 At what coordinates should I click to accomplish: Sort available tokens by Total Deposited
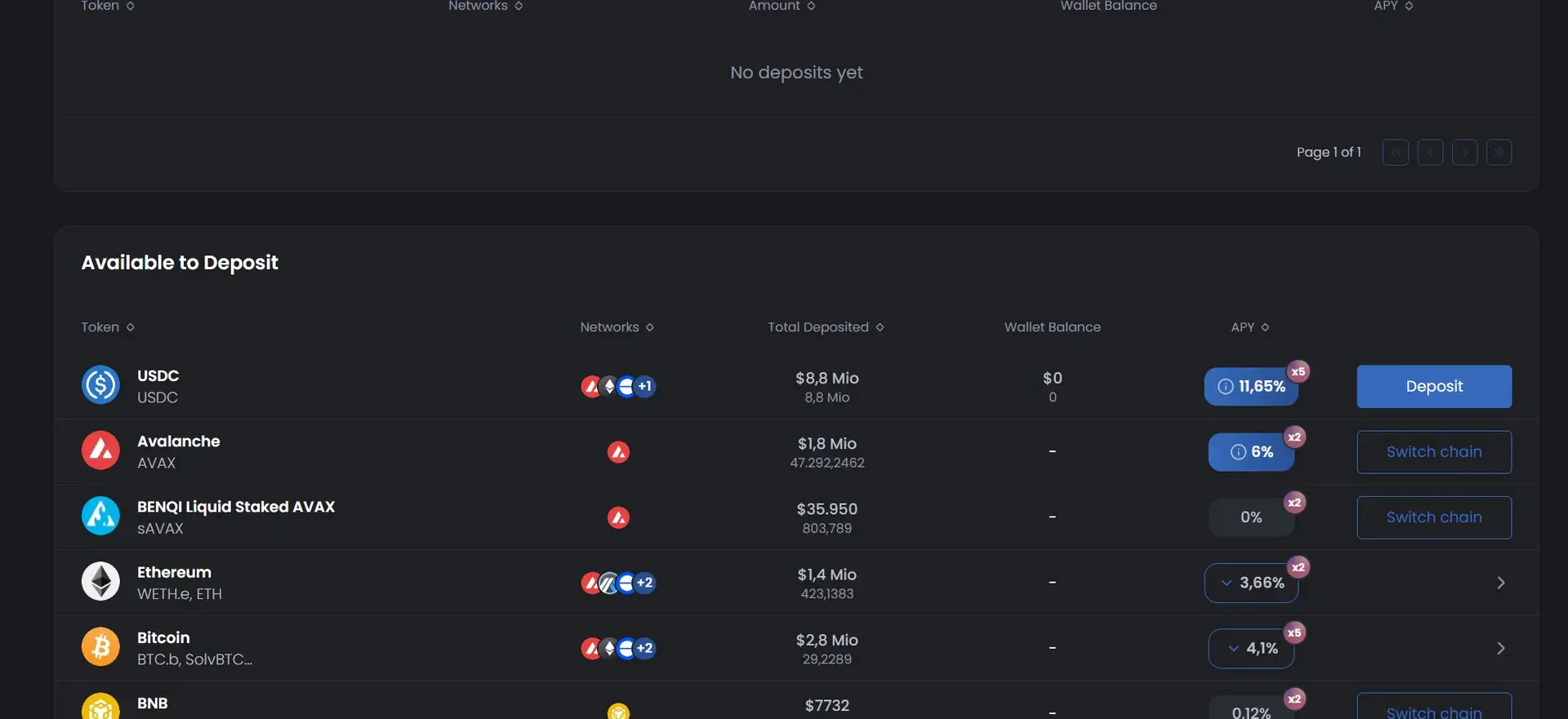(x=825, y=327)
